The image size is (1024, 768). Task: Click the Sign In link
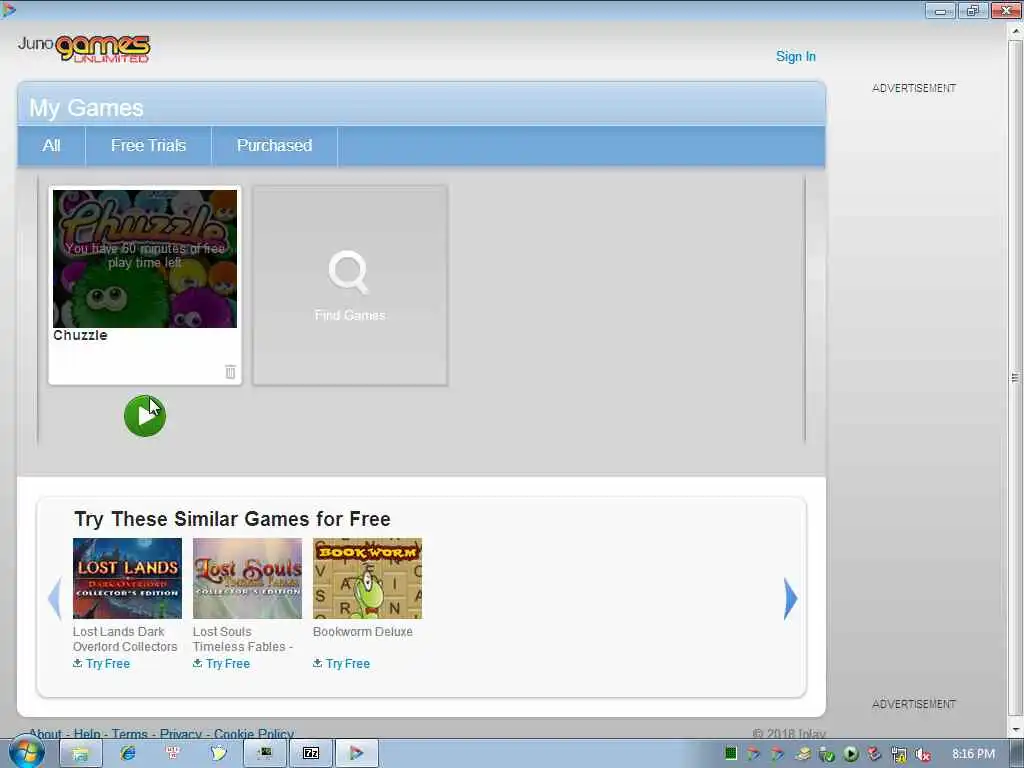tap(795, 57)
